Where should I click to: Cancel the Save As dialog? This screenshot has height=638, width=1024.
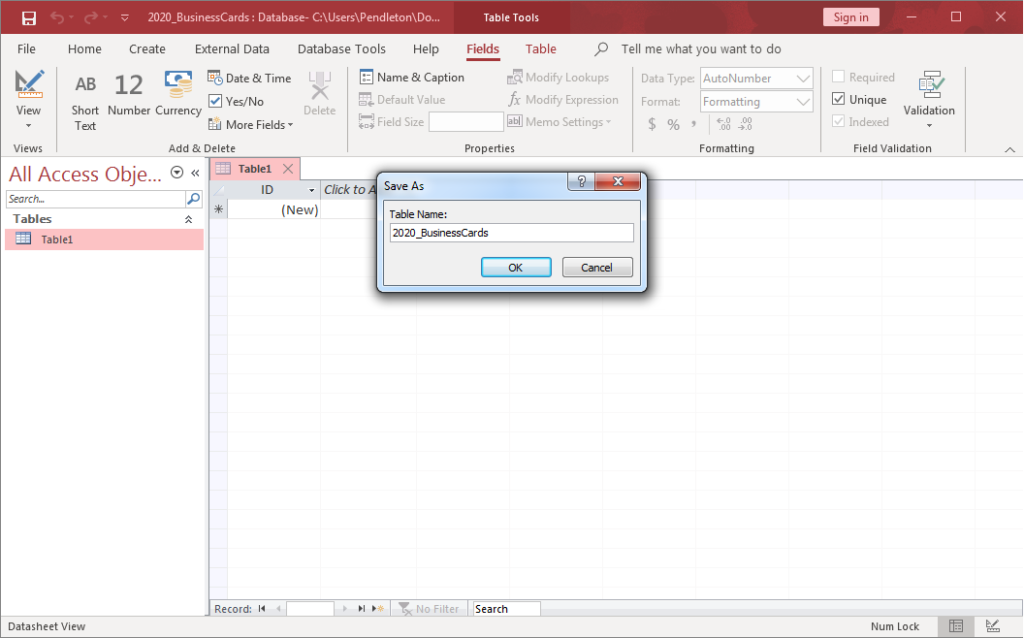tap(597, 267)
